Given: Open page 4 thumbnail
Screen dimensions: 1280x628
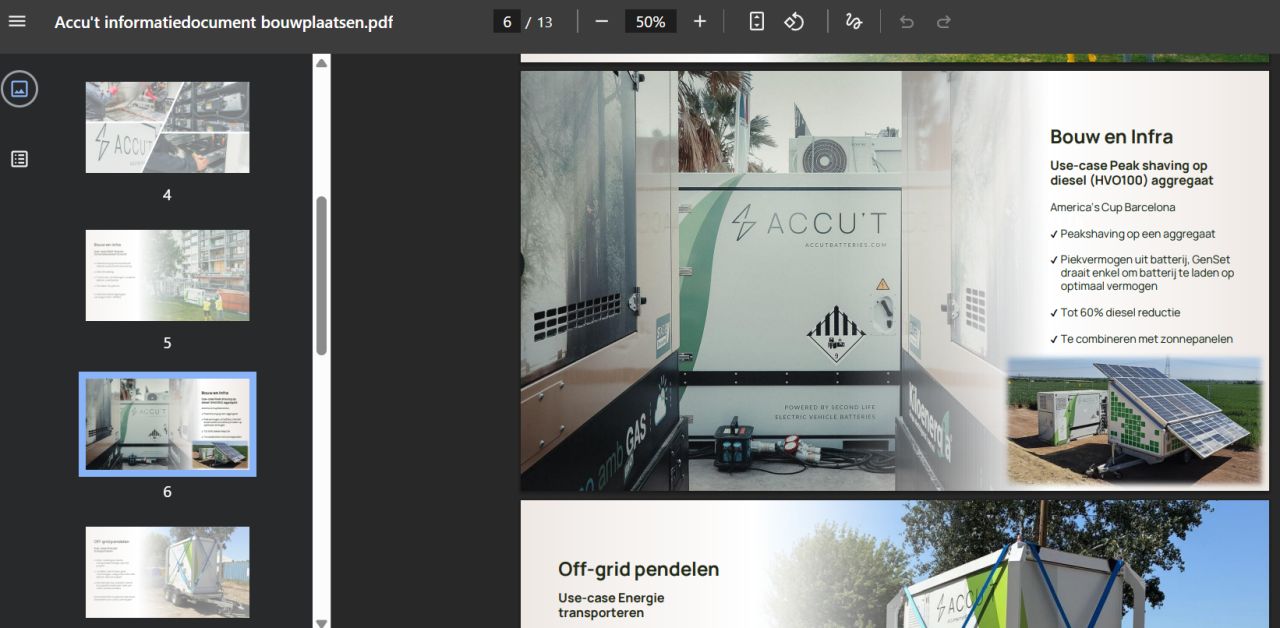Looking at the screenshot, I should (x=167, y=127).
